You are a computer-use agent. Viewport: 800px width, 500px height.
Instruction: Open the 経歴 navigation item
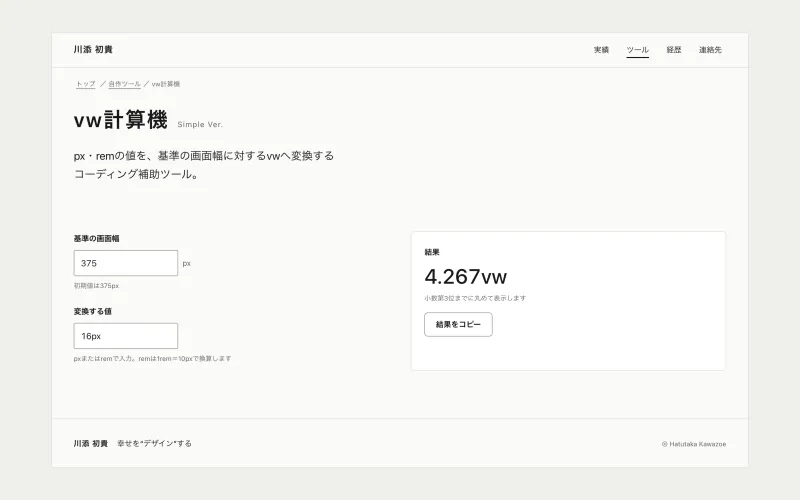[x=673, y=49]
